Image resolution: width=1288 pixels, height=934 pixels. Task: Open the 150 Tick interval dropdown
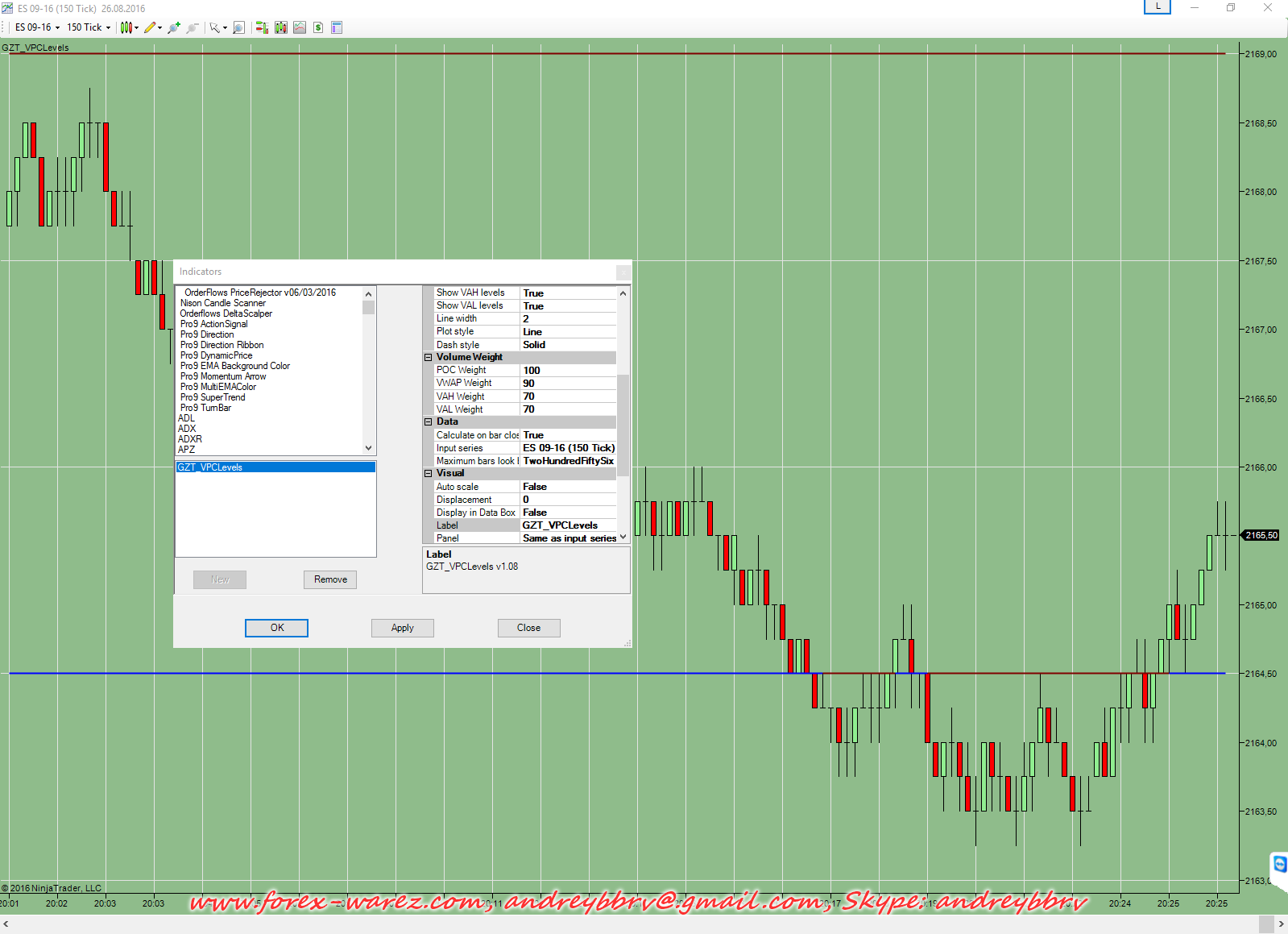pyautogui.click(x=89, y=27)
